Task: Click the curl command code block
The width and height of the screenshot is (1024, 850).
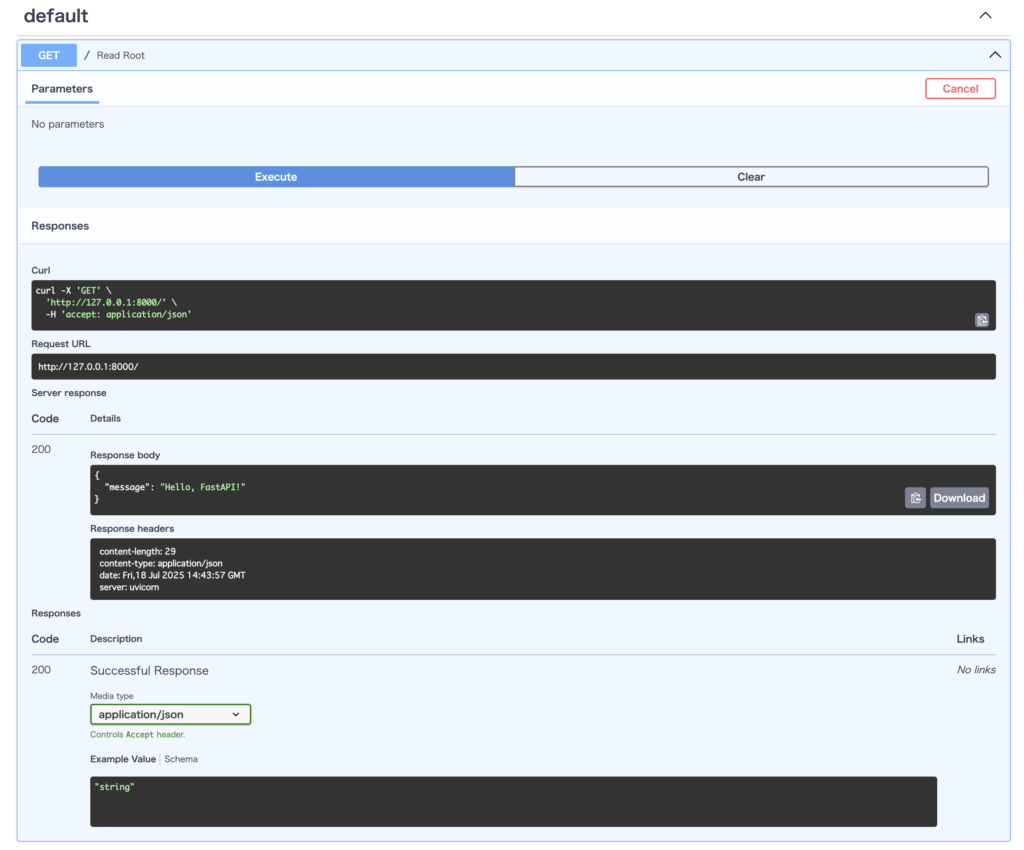Action: [513, 305]
